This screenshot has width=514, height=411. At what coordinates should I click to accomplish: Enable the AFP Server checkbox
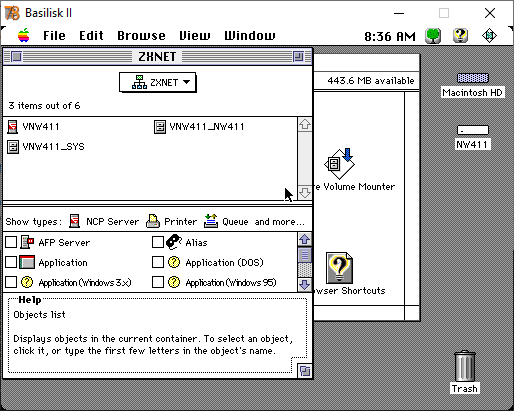pyautogui.click(x=11, y=242)
